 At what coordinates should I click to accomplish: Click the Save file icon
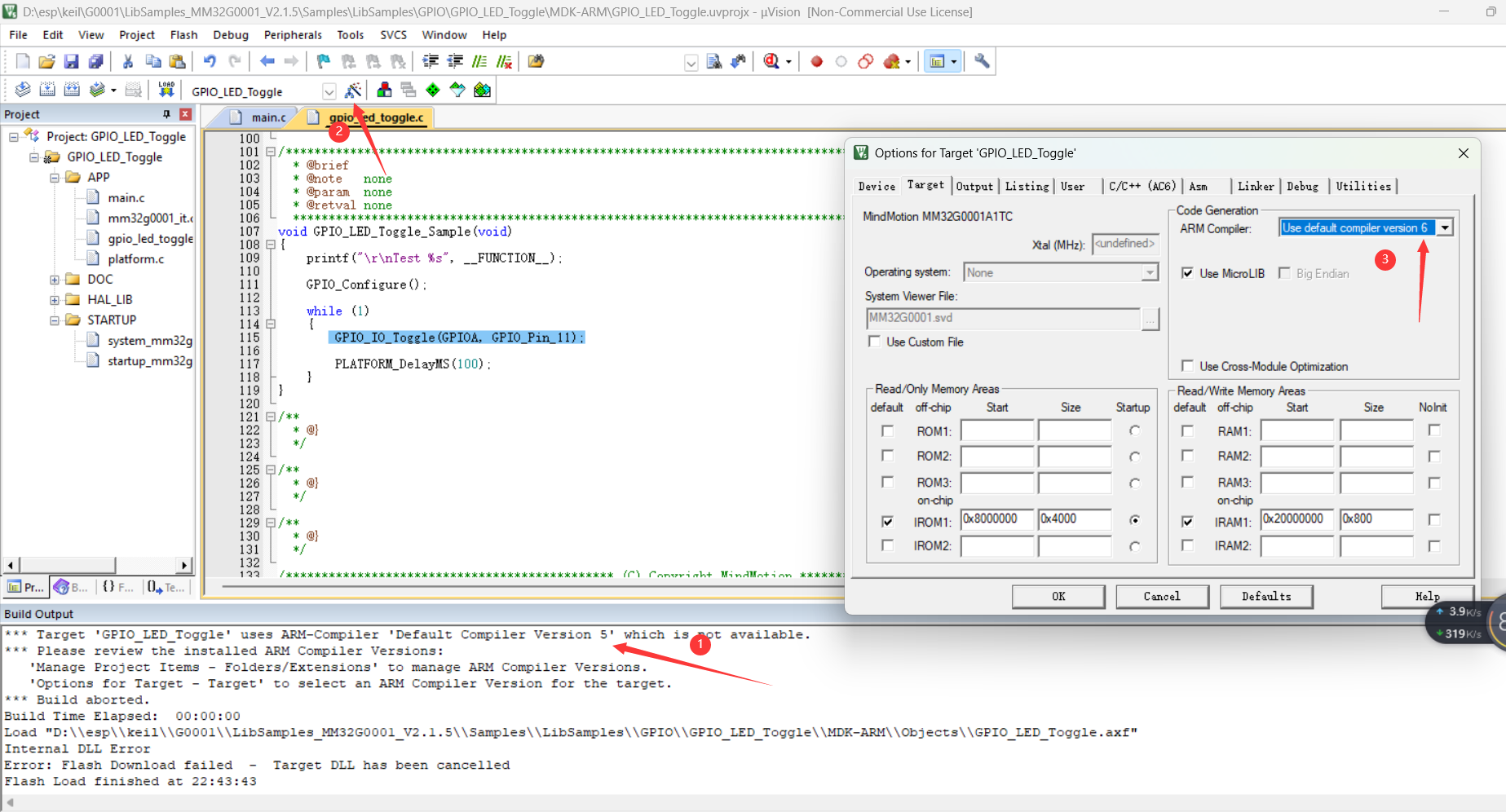pyautogui.click(x=71, y=61)
